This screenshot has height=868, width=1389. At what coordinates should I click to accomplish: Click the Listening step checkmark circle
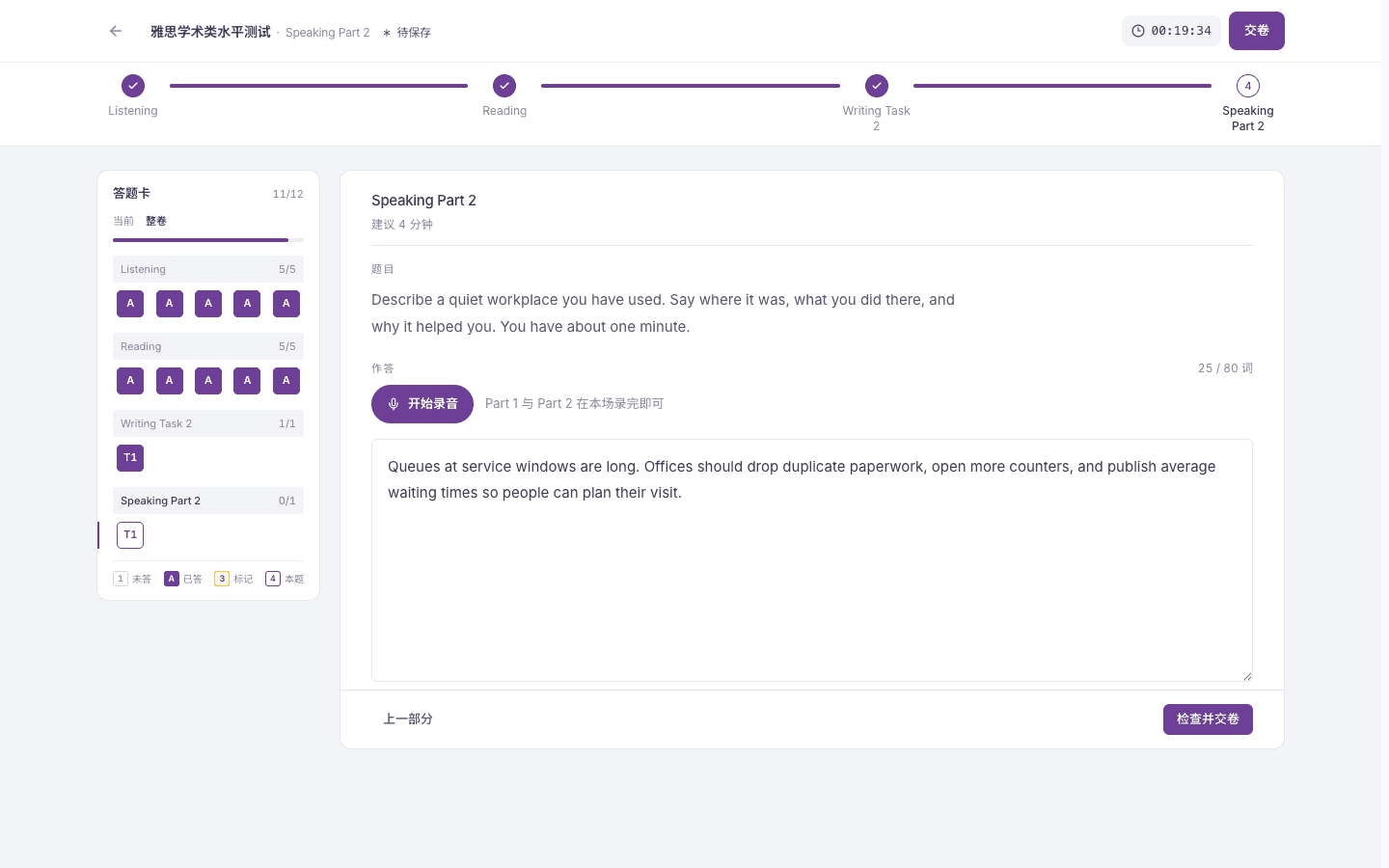coord(133,86)
